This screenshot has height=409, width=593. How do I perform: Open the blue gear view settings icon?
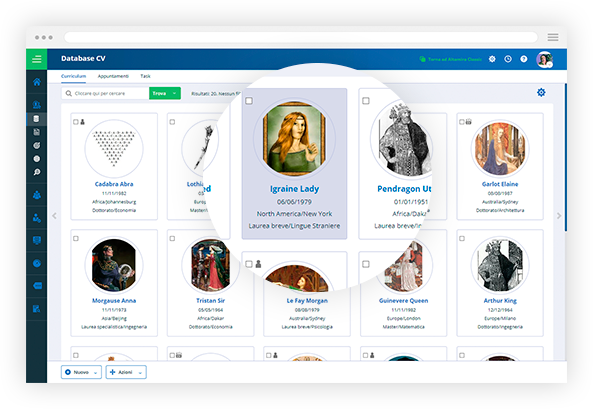541,92
